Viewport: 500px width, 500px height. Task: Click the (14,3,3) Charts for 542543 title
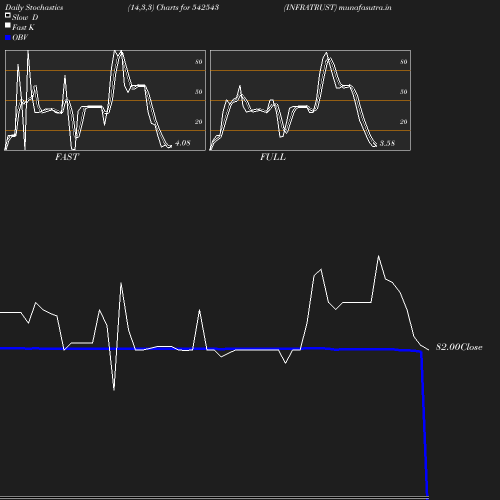[x=173, y=7]
